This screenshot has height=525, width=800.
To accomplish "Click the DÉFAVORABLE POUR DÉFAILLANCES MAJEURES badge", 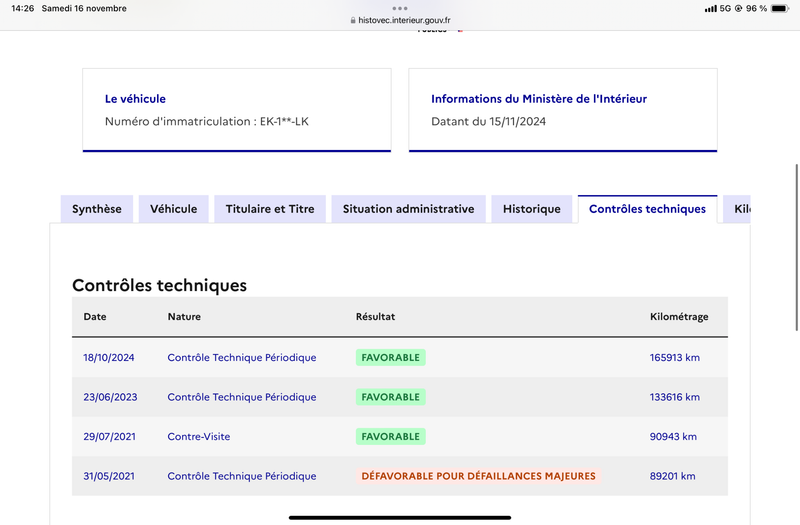I will pyautogui.click(x=479, y=476).
